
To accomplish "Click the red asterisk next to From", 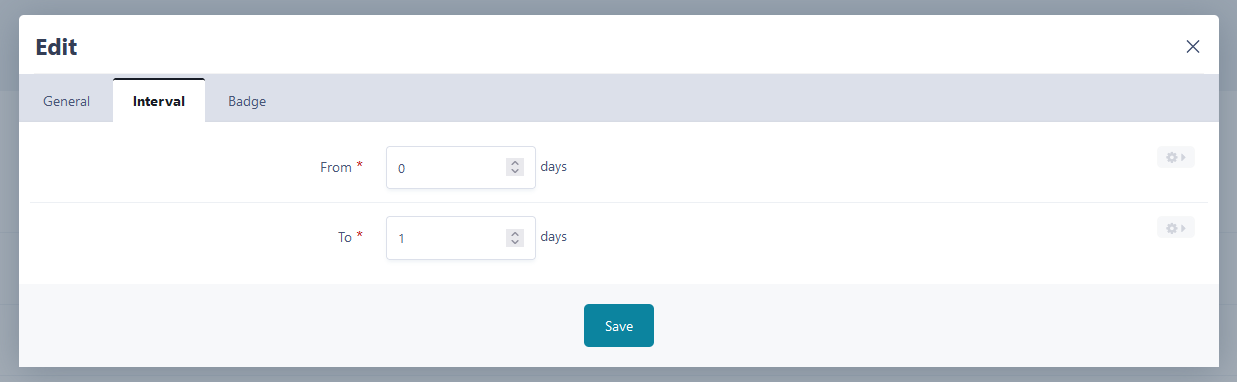I will (x=360, y=166).
